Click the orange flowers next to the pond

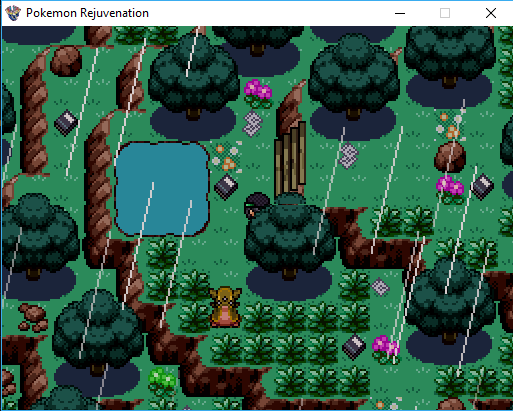228,157
